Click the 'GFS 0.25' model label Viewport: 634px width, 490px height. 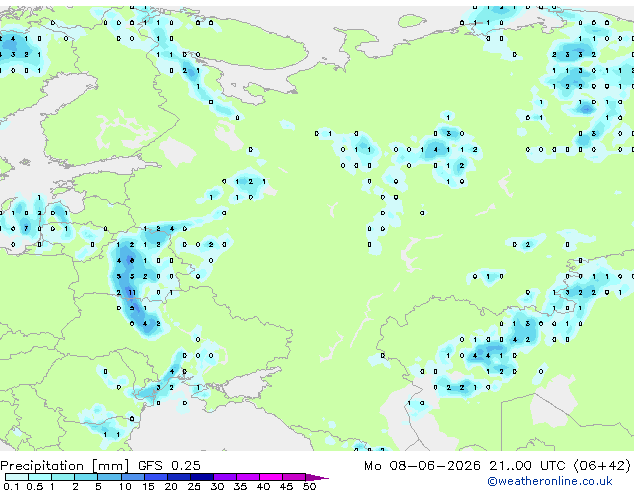169,465
